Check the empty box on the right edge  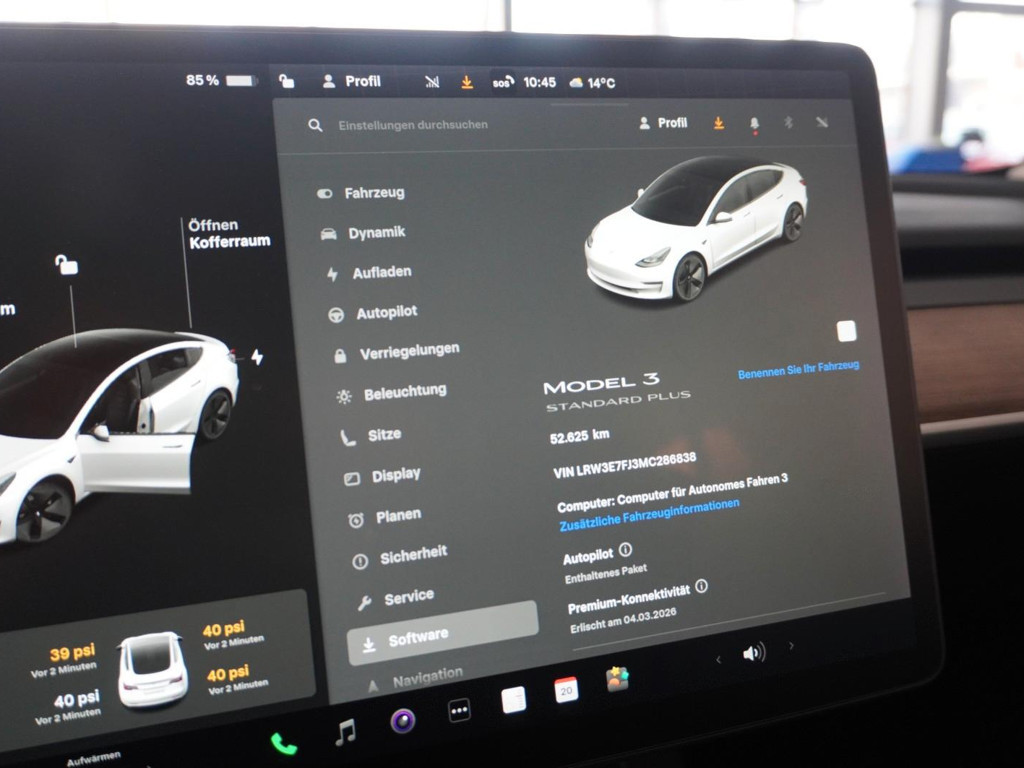pyautogui.click(x=848, y=330)
